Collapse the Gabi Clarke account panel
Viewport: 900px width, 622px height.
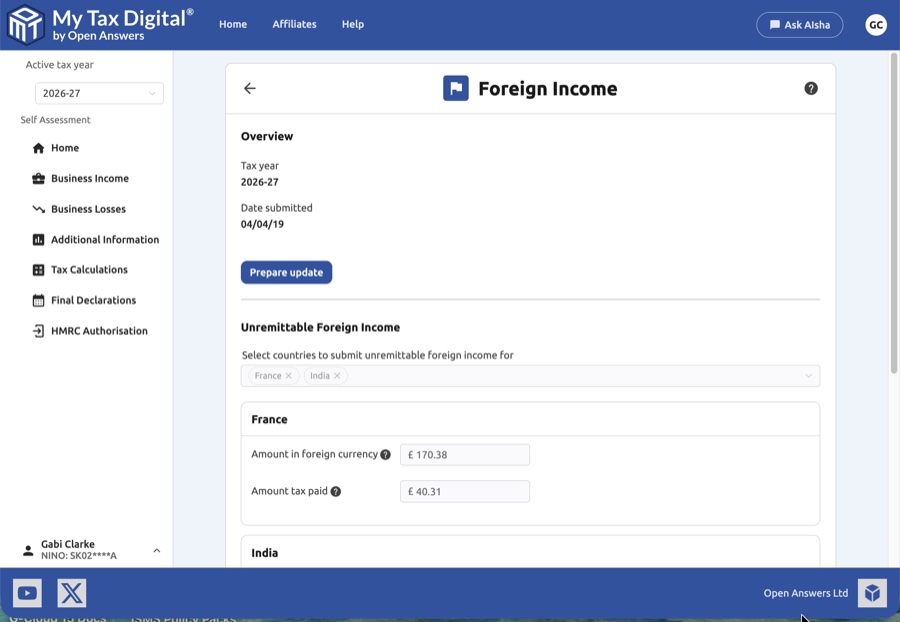coord(156,549)
